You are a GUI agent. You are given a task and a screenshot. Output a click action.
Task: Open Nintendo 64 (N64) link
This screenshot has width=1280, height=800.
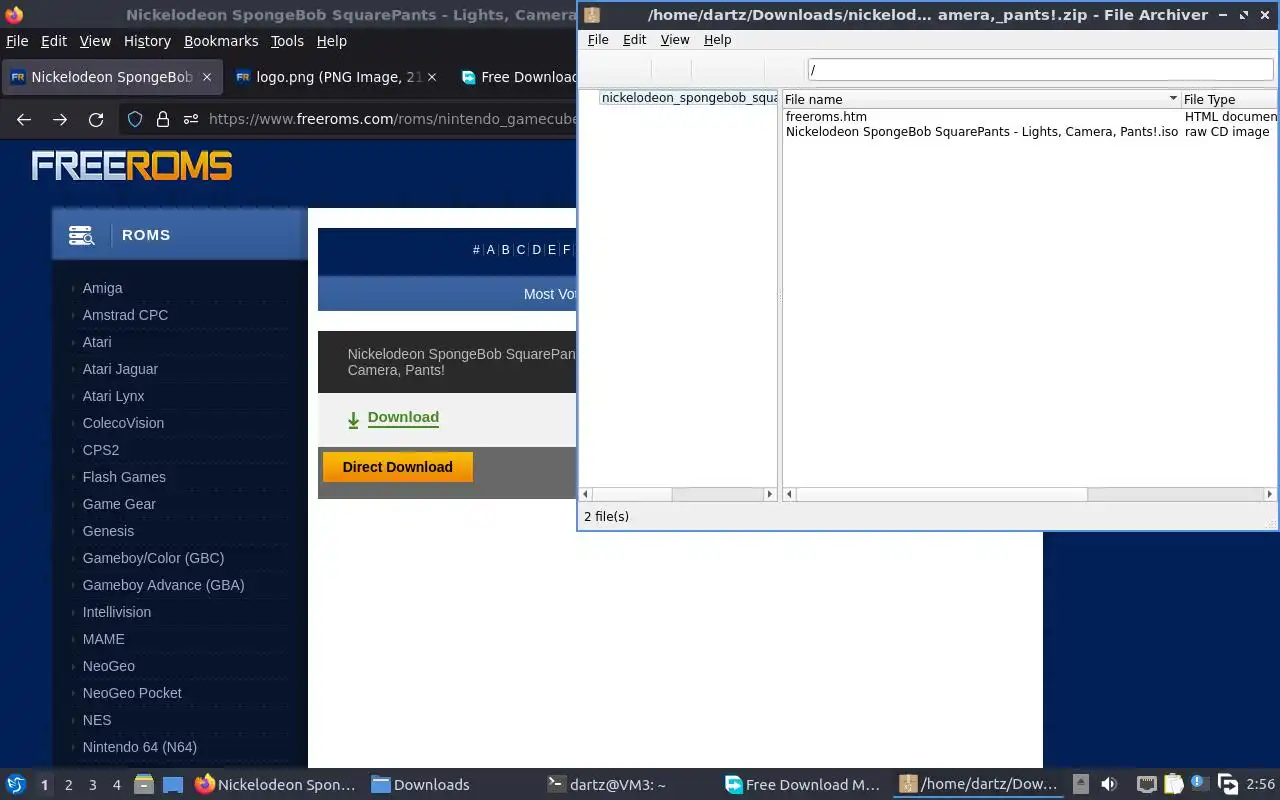point(139,747)
